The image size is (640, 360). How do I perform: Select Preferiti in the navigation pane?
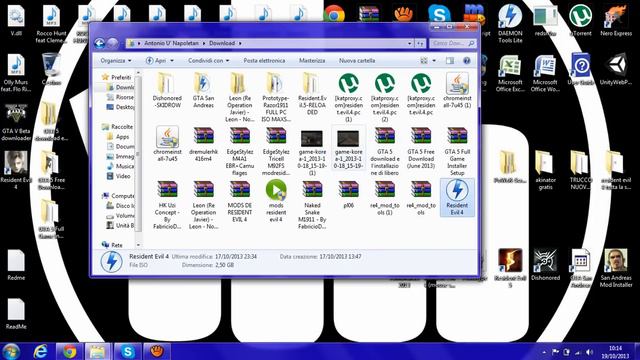coord(117,77)
